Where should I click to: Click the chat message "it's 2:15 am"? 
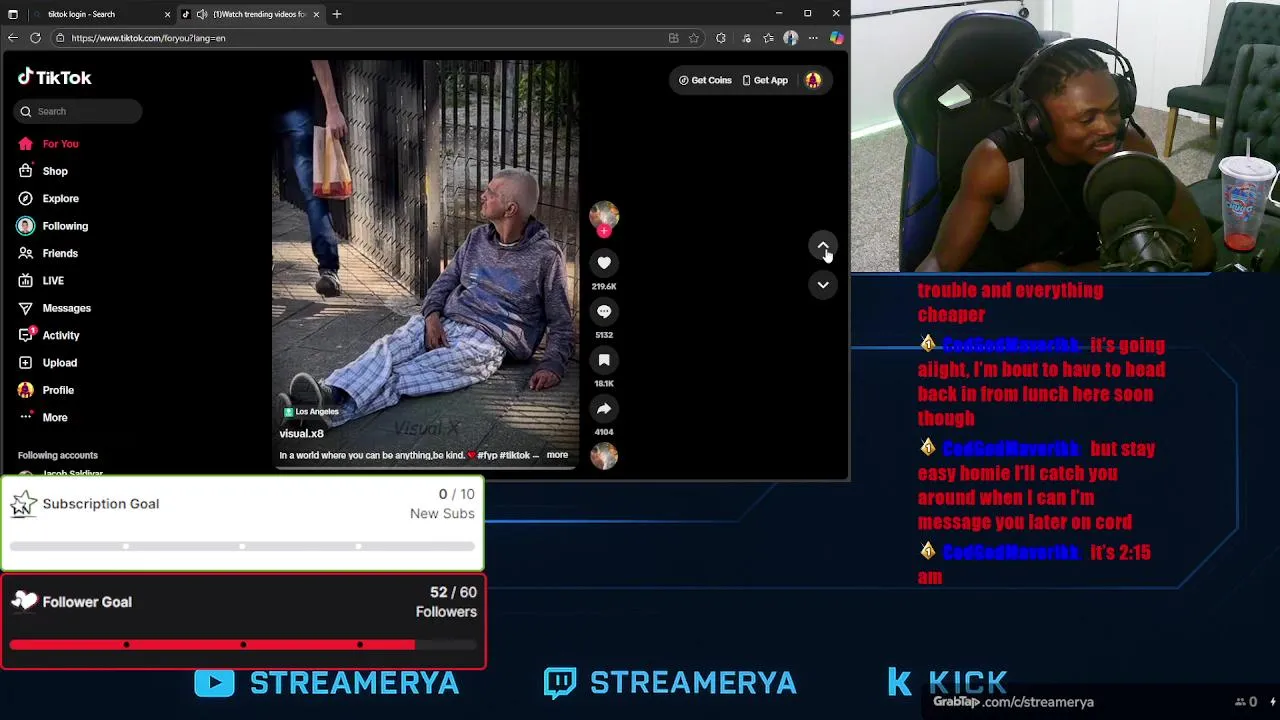pos(1034,564)
